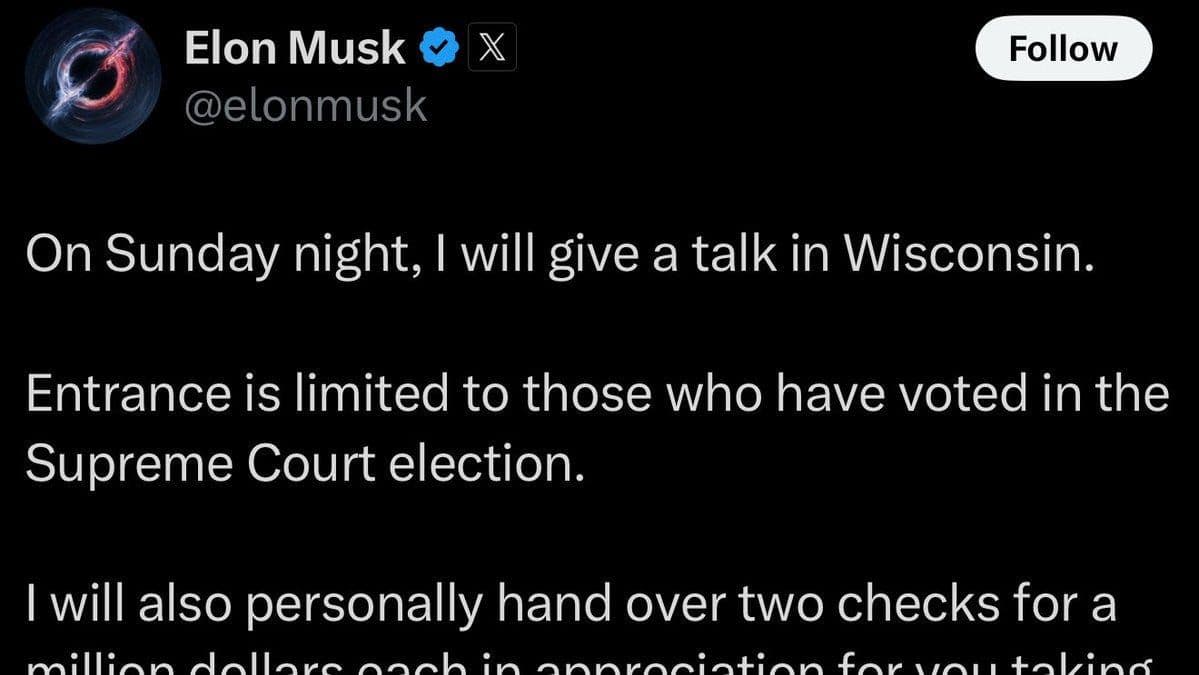The image size is (1199, 675).
Task: Select the tweet text mentioning Wisconsin
Action: 560,253
